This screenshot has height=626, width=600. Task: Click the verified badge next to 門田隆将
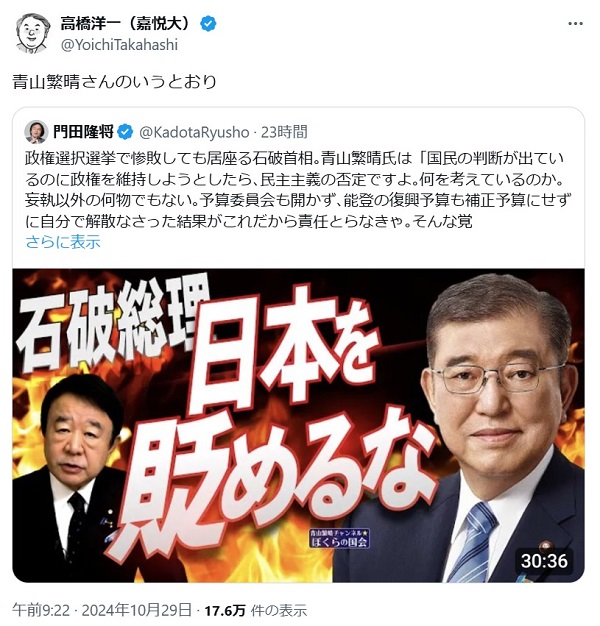click(125, 132)
